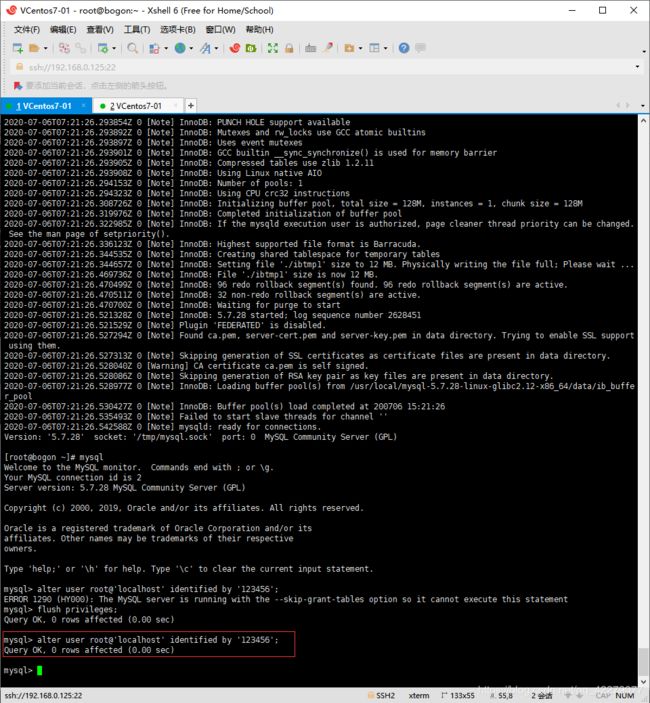Open the 工具(T) menu
Viewport: 650px width, 703px height.
point(137,30)
